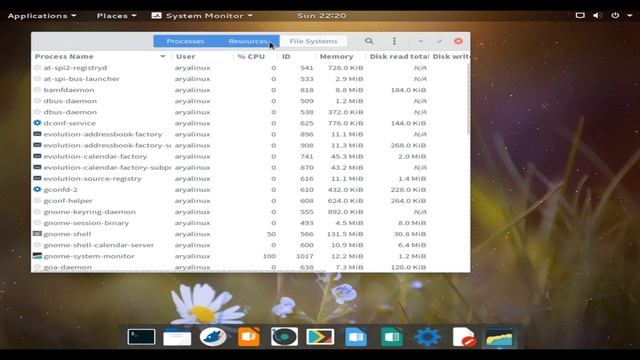Screen dimensions: 640x360
Task: Sort by the Memory column header
Action: (340, 56)
